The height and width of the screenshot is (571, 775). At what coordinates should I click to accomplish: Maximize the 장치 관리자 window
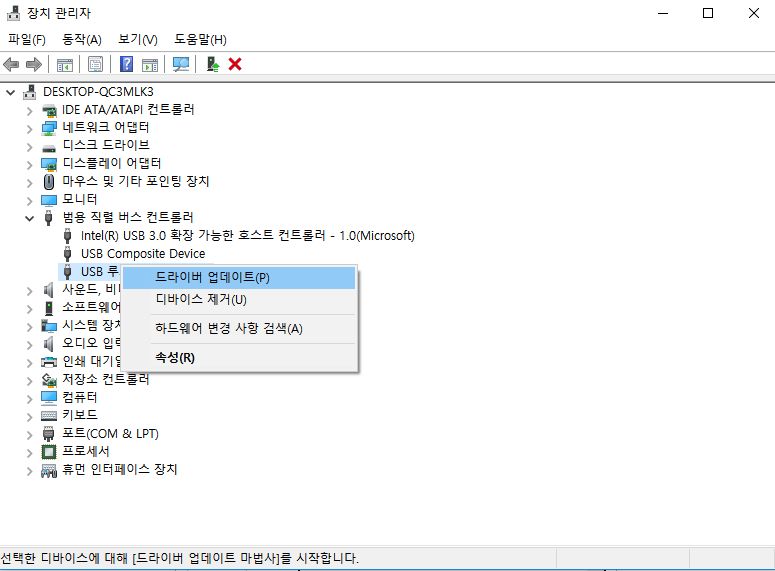(708, 13)
